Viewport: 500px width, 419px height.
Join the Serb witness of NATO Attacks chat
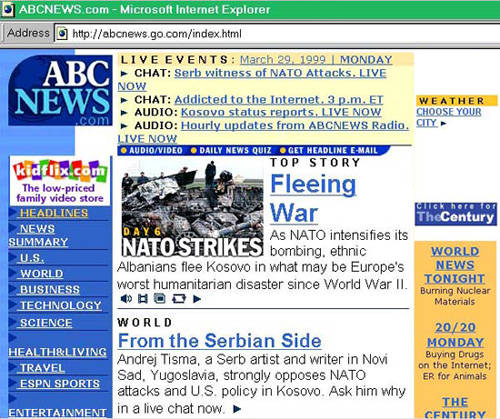click(280, 73)
